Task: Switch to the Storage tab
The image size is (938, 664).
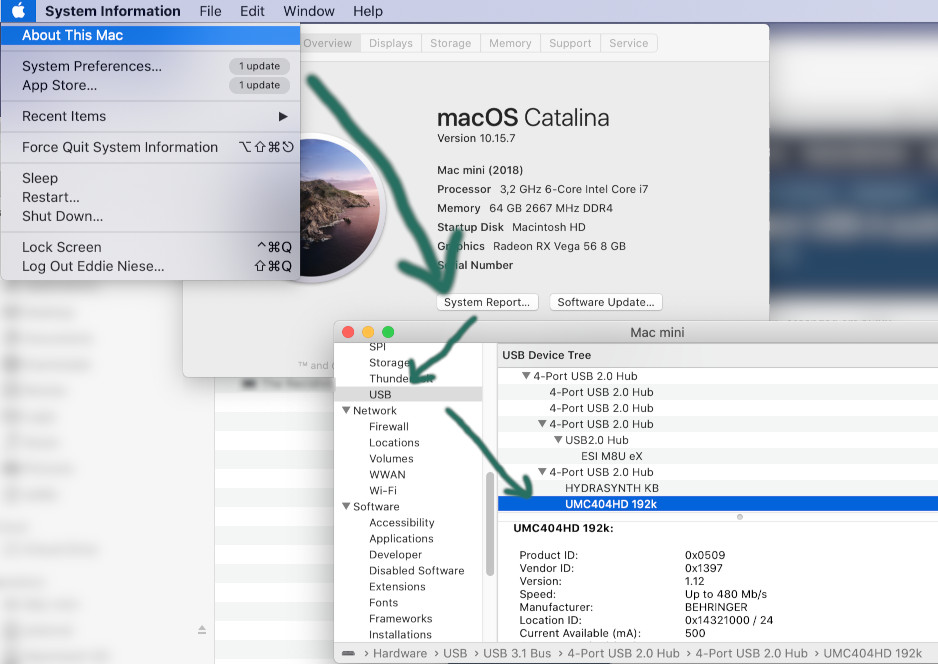Action: (450, 43)
